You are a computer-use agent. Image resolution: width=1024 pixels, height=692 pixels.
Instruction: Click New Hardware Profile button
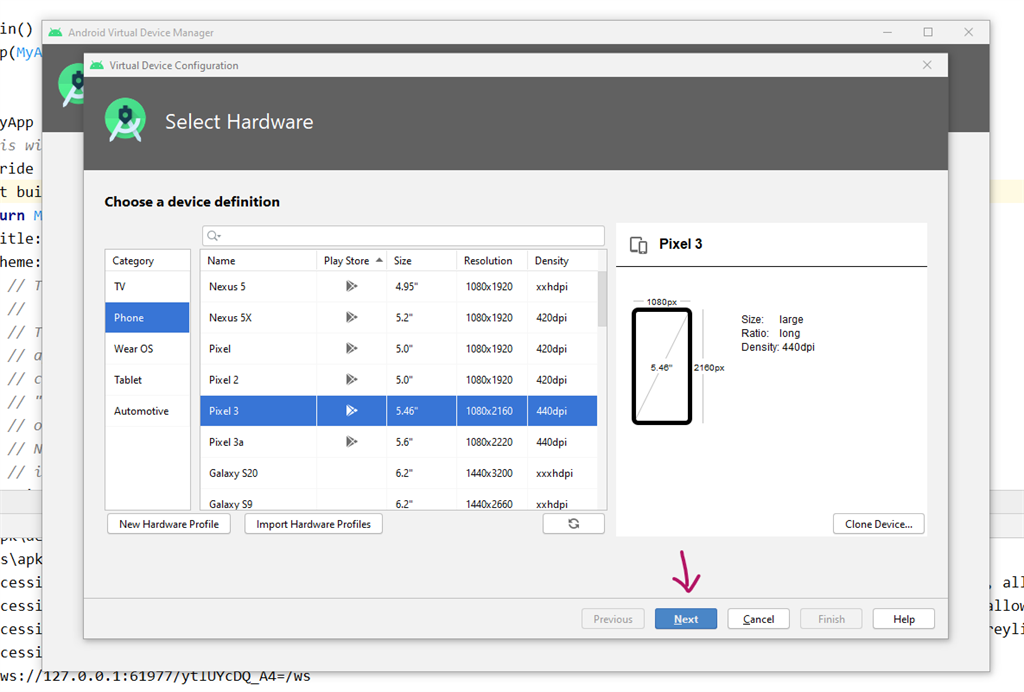(169, 524)
